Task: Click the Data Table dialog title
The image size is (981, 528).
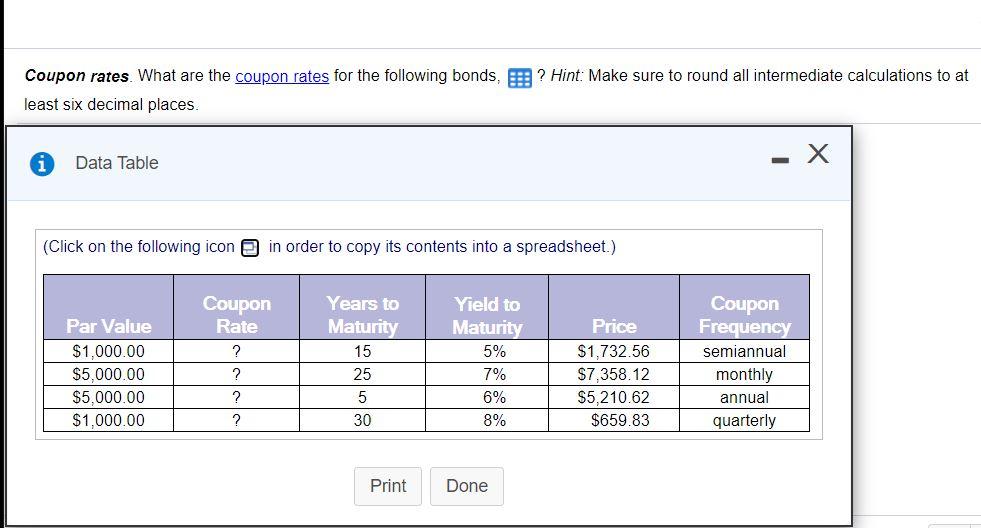Action: pyautogui.click(x=117, y=163)
